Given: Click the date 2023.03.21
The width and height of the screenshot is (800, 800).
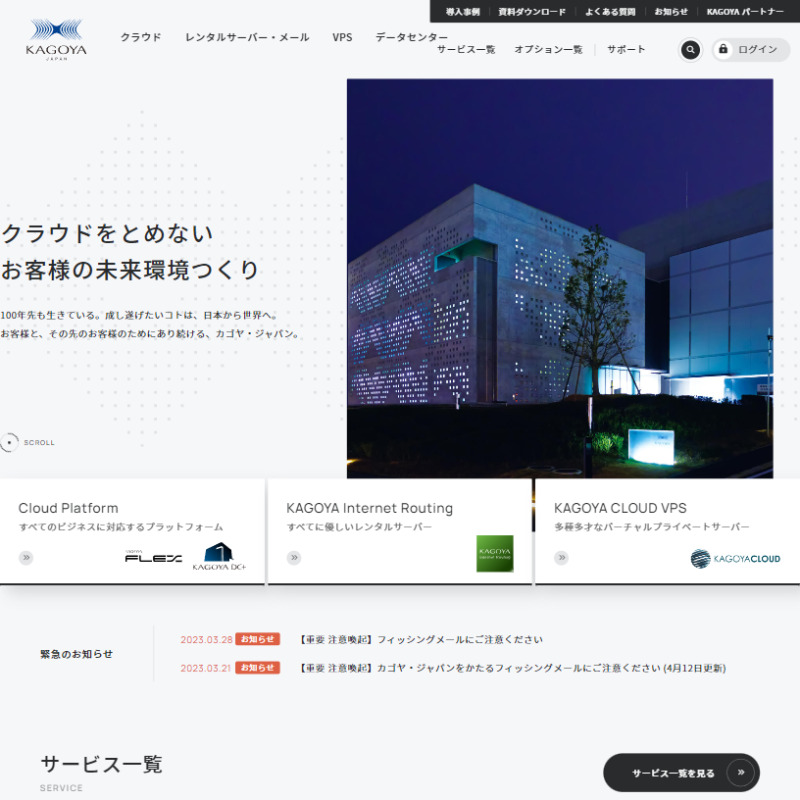Looking at the screenshot, I should click(206, 668).
